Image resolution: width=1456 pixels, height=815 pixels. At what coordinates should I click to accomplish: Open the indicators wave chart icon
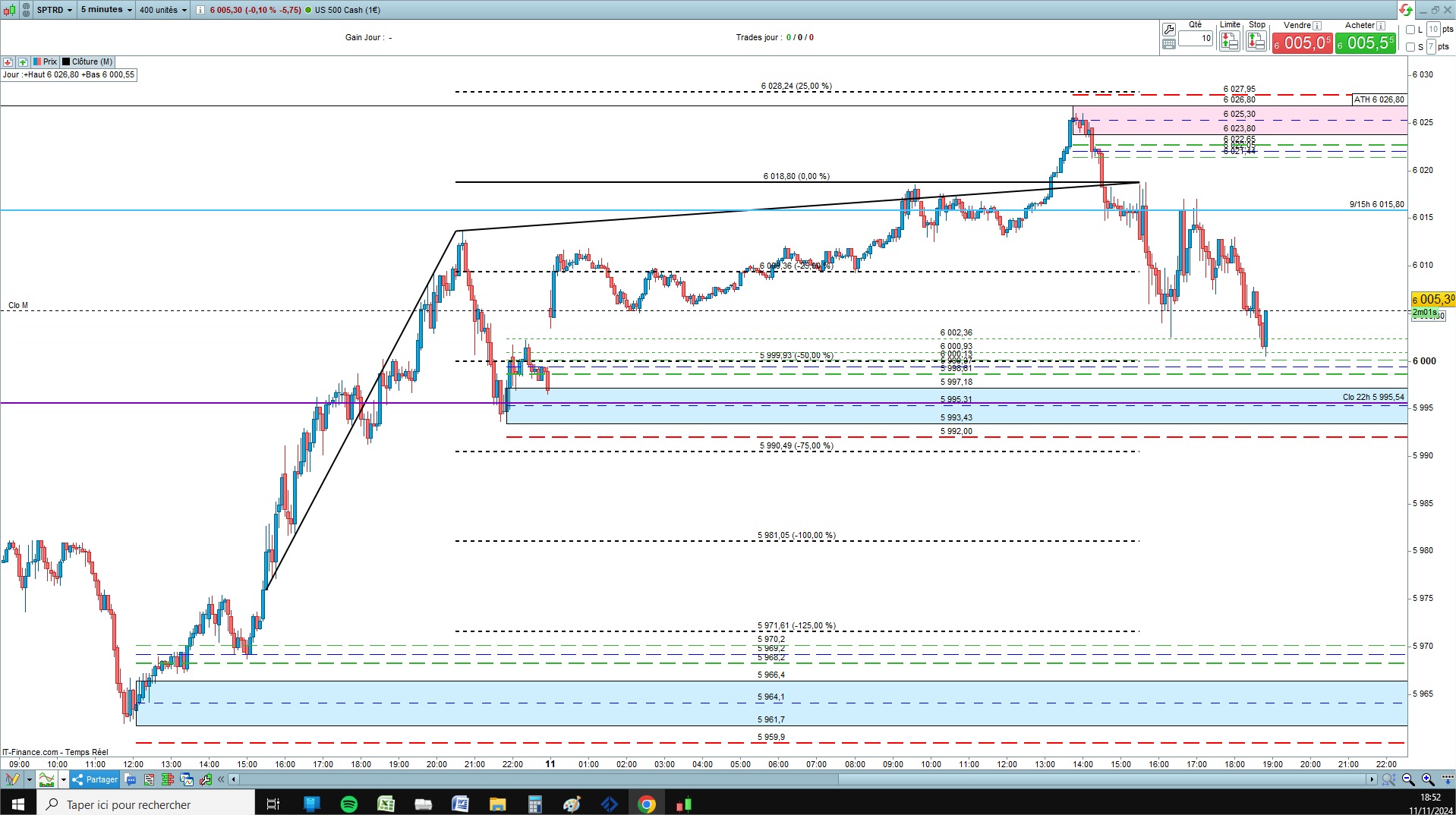pyautogui.click(x=47, y=779)
